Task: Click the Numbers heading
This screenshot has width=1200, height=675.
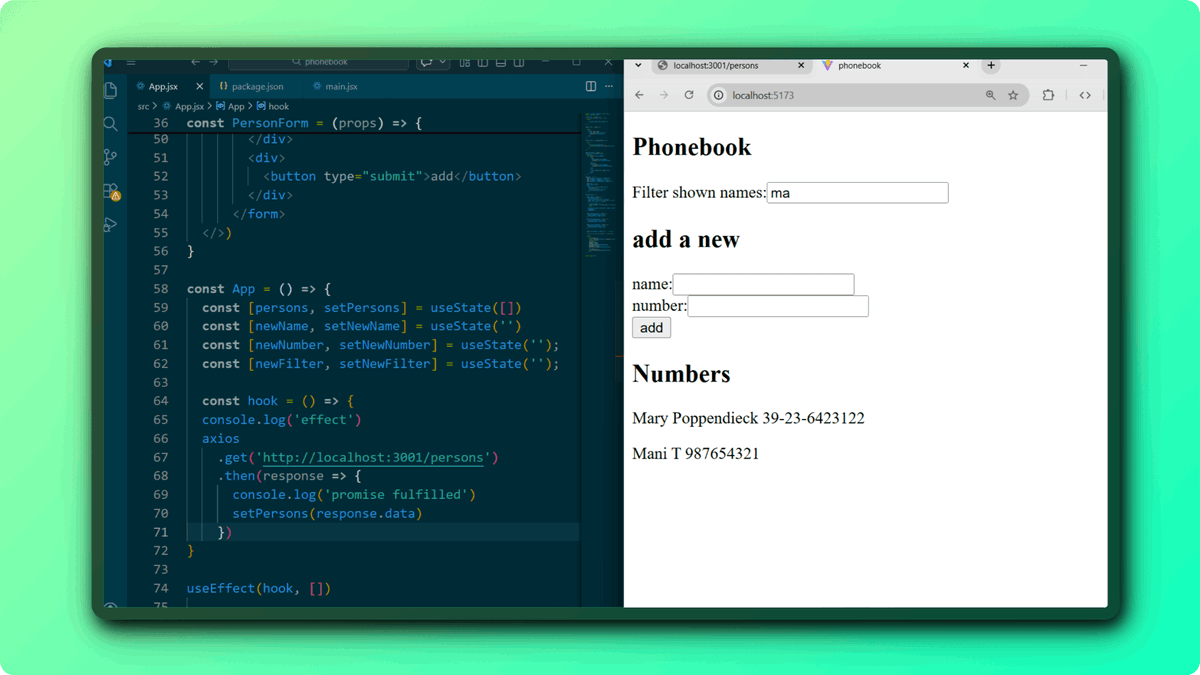Action: [x=681, y=374]
